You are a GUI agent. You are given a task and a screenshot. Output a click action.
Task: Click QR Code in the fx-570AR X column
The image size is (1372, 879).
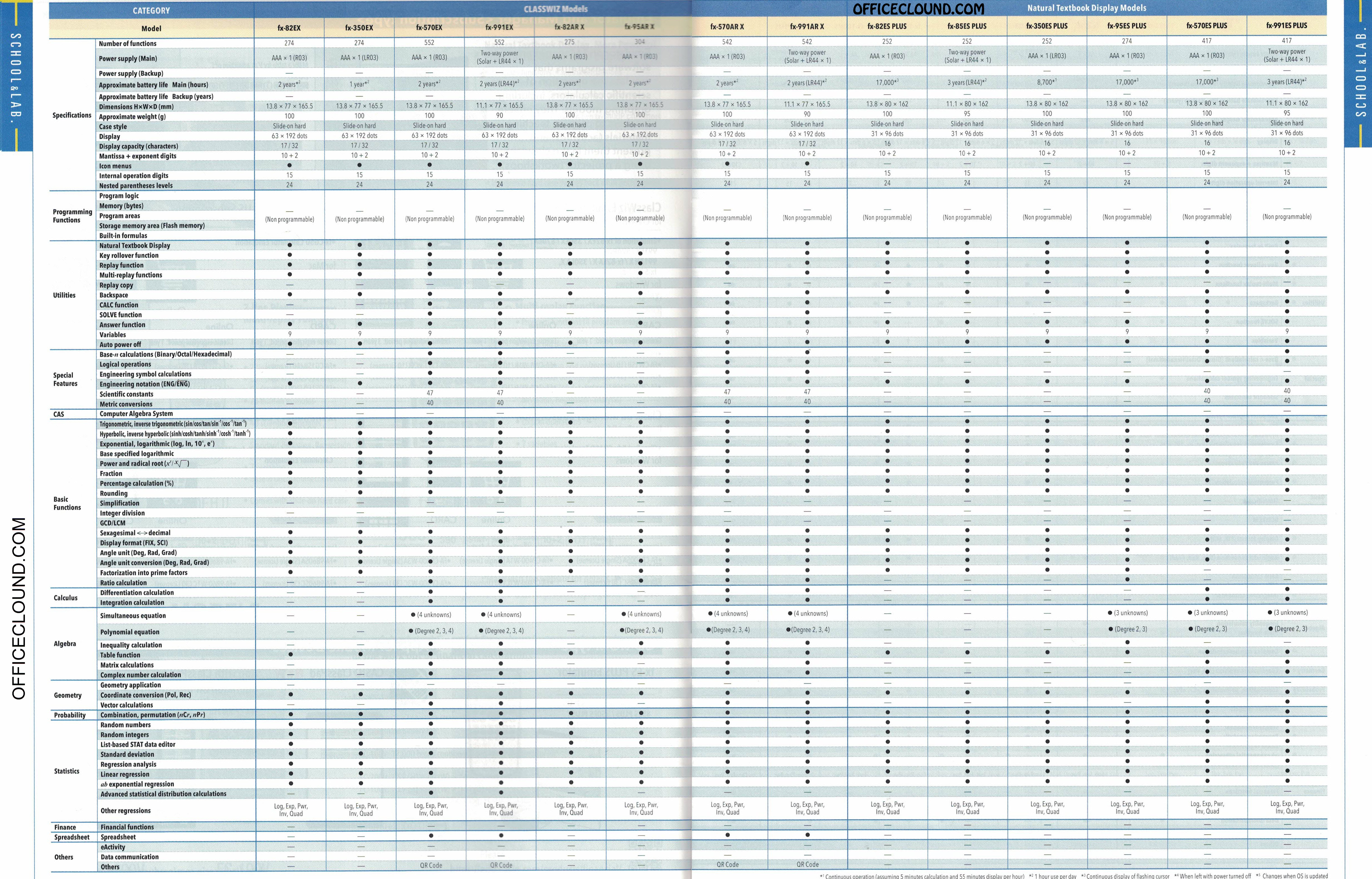click(727, 865)
